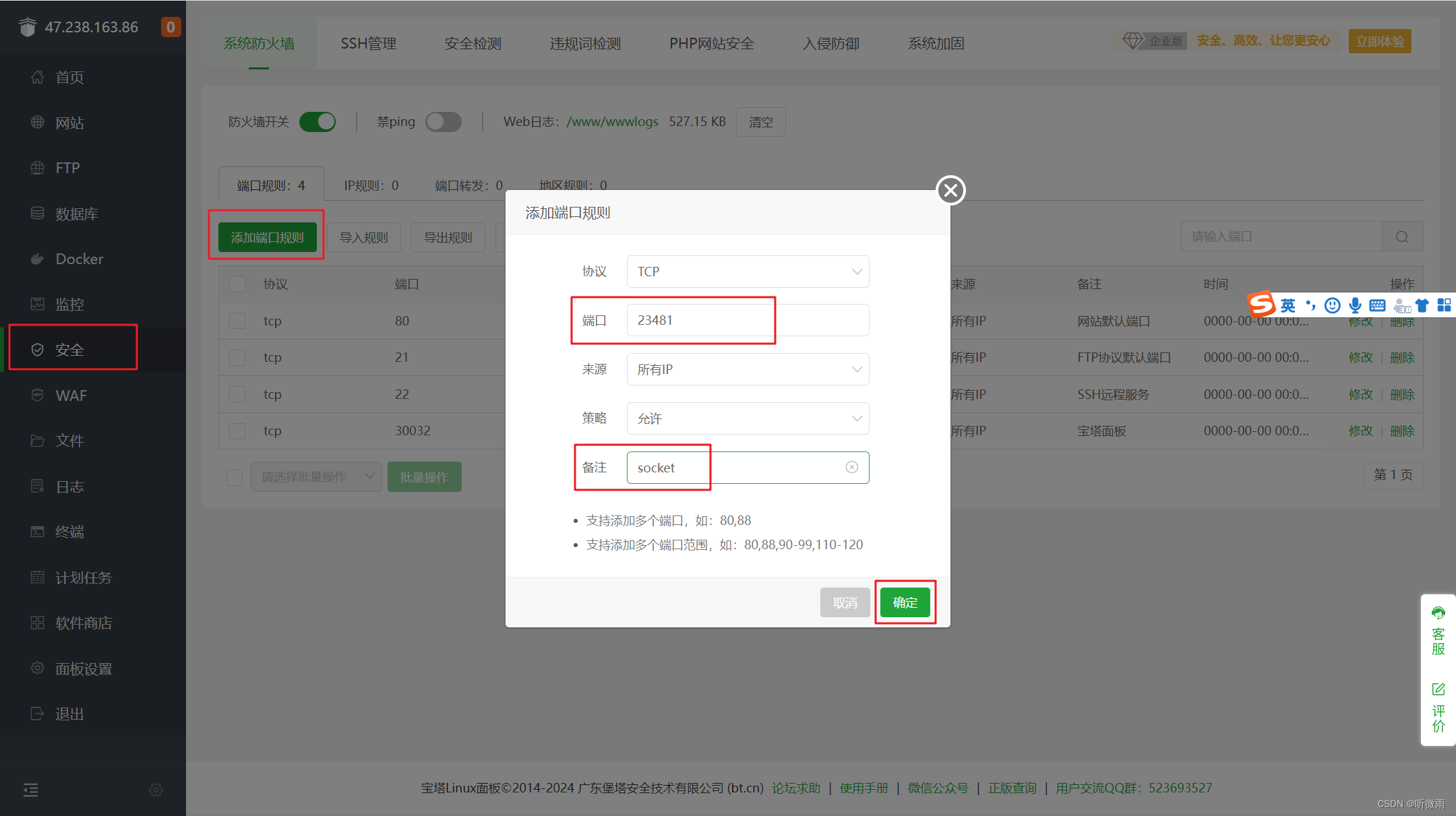This screenshot has width=1456, height=816.
Task: Switch to the 系统加固 tab
Action: coord(936,43)
